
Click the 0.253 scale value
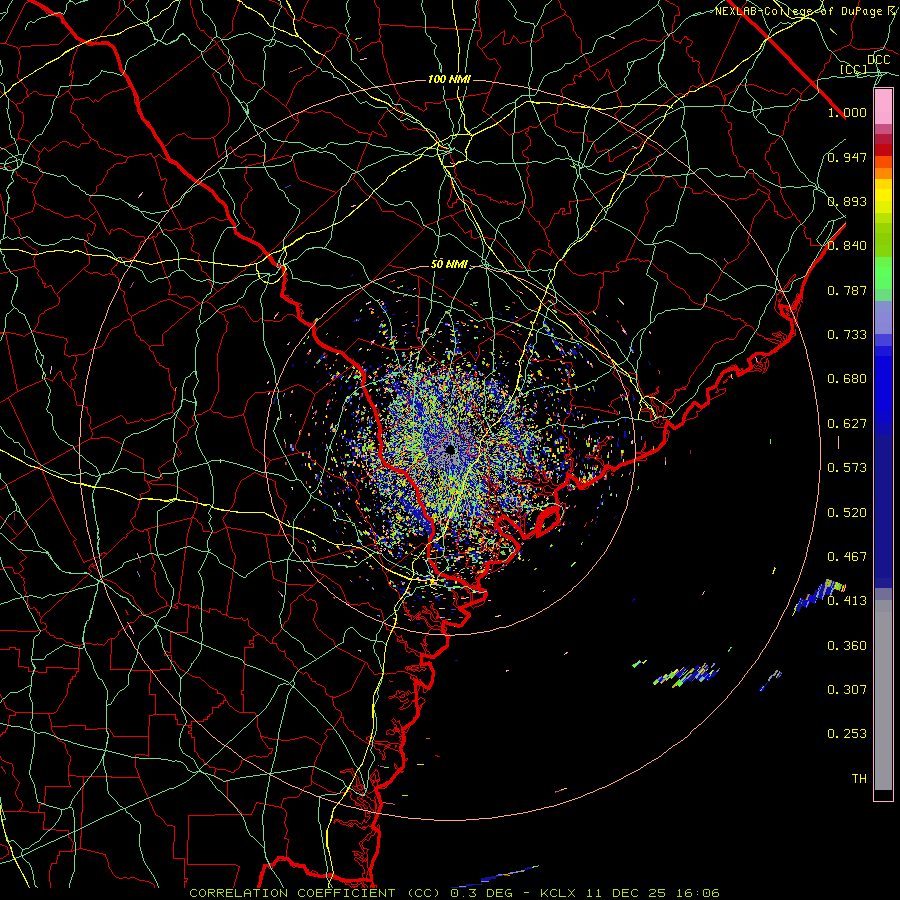point(847,734)
